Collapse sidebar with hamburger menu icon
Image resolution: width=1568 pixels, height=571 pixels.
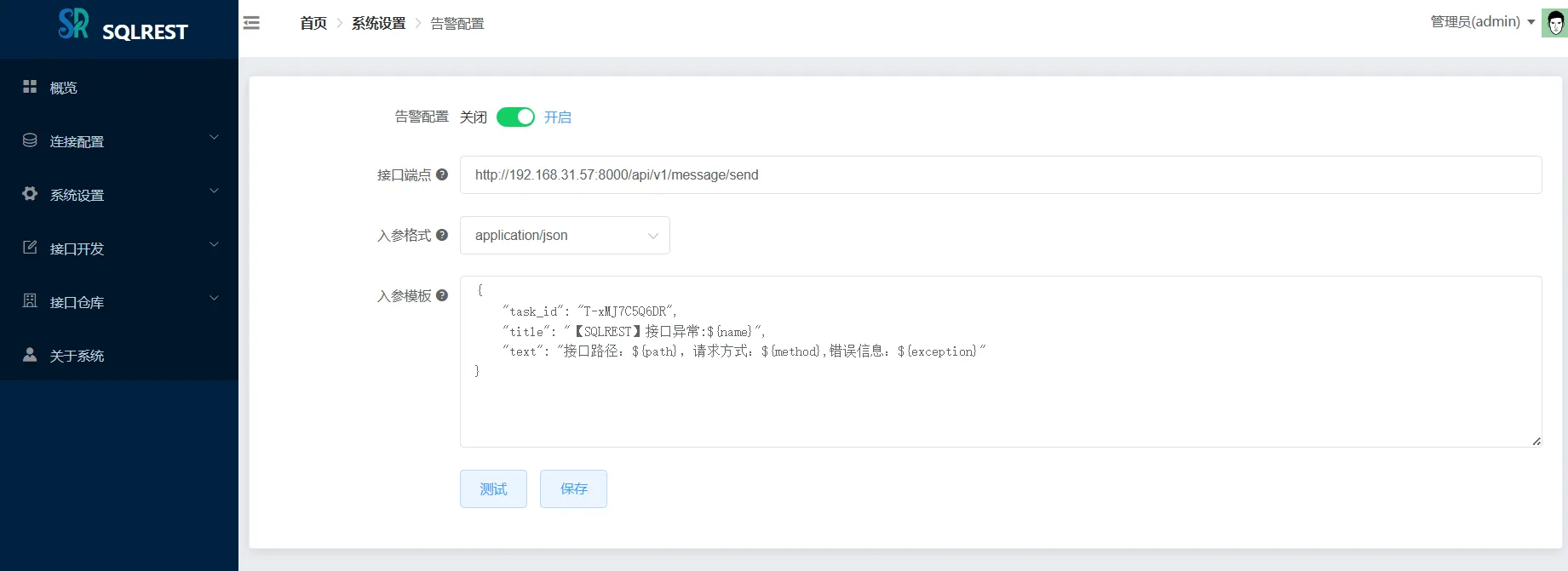[251, 23]
